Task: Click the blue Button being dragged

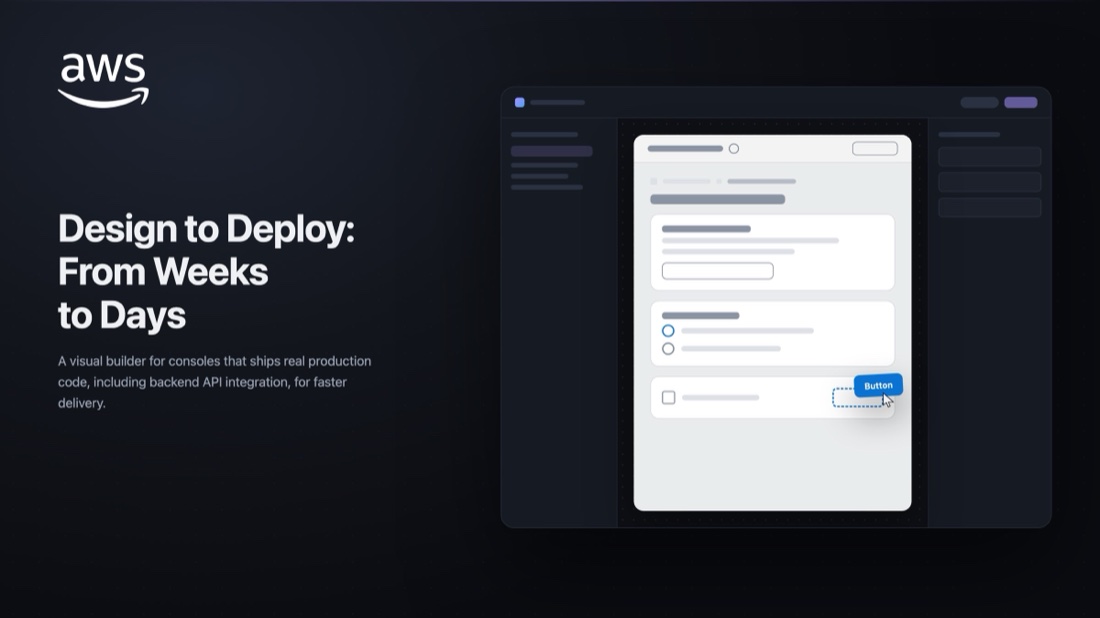Action: (x=878, y=385)
